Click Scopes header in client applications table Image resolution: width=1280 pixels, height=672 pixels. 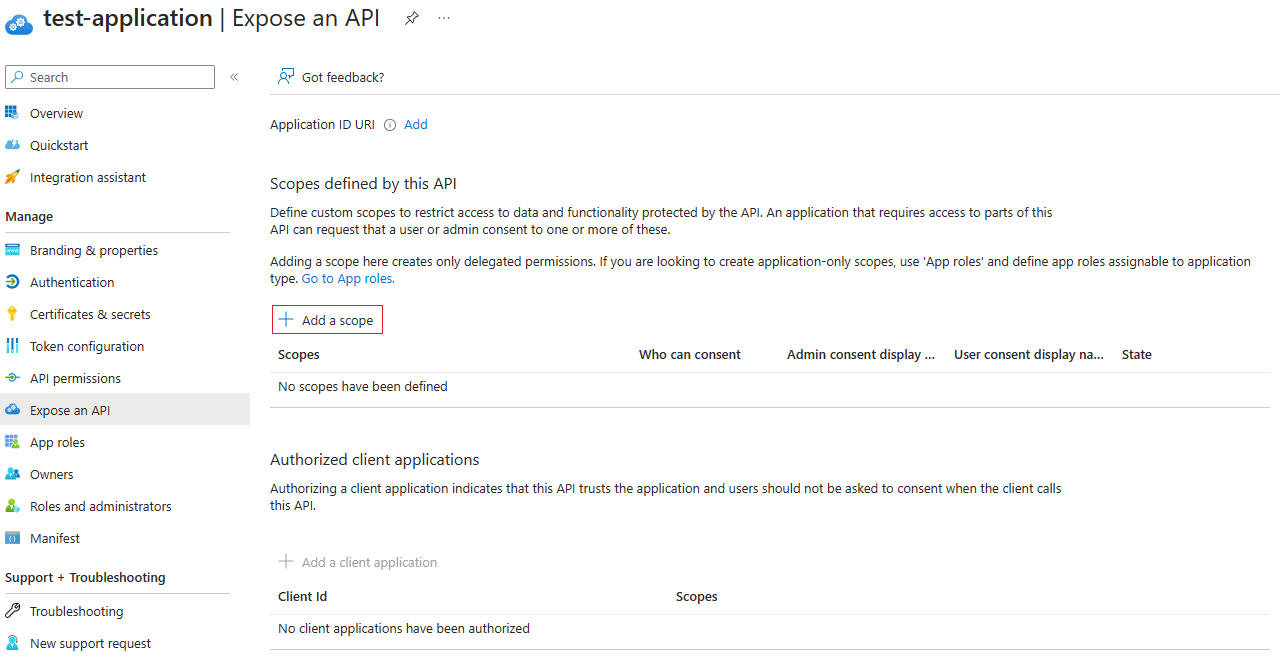point(697,597)
